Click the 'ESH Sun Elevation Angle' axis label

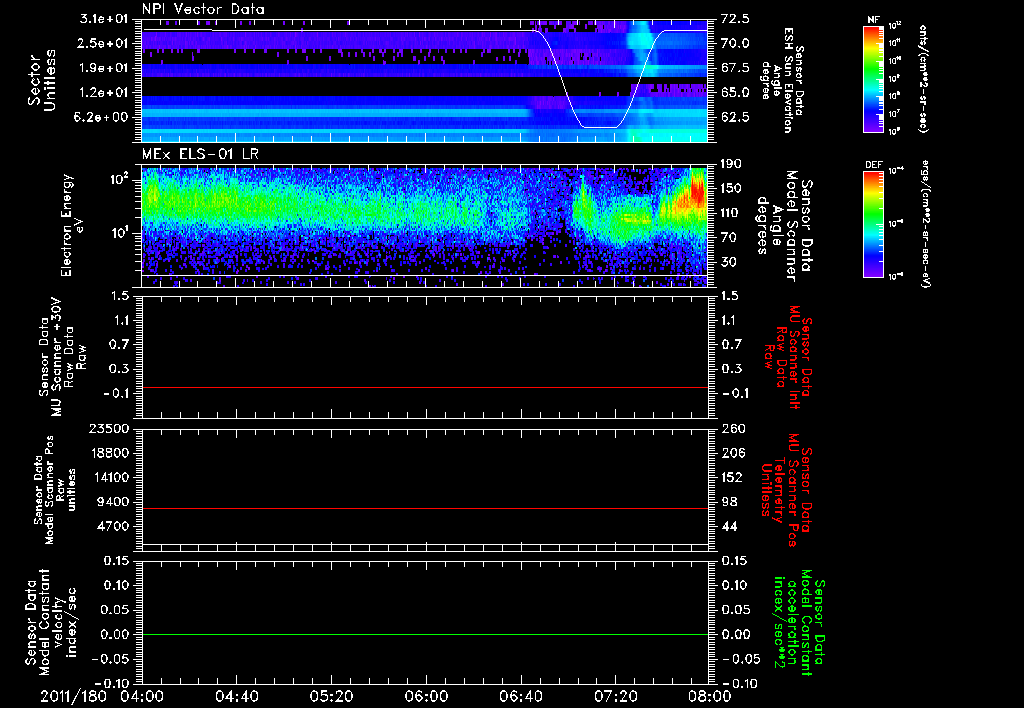click(782, 80)
